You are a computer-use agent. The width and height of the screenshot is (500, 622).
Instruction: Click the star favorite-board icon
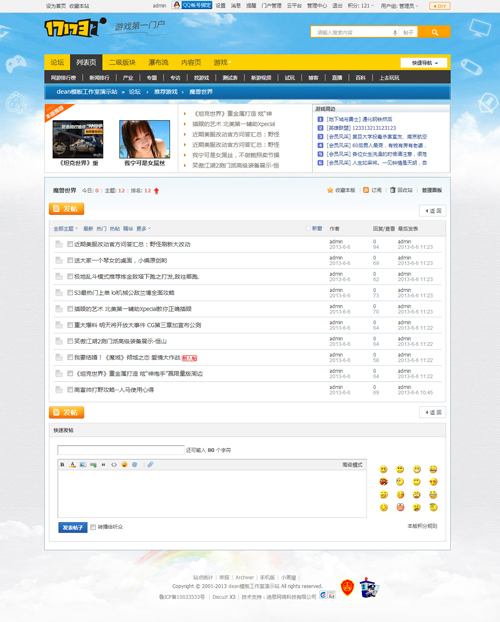330,190
